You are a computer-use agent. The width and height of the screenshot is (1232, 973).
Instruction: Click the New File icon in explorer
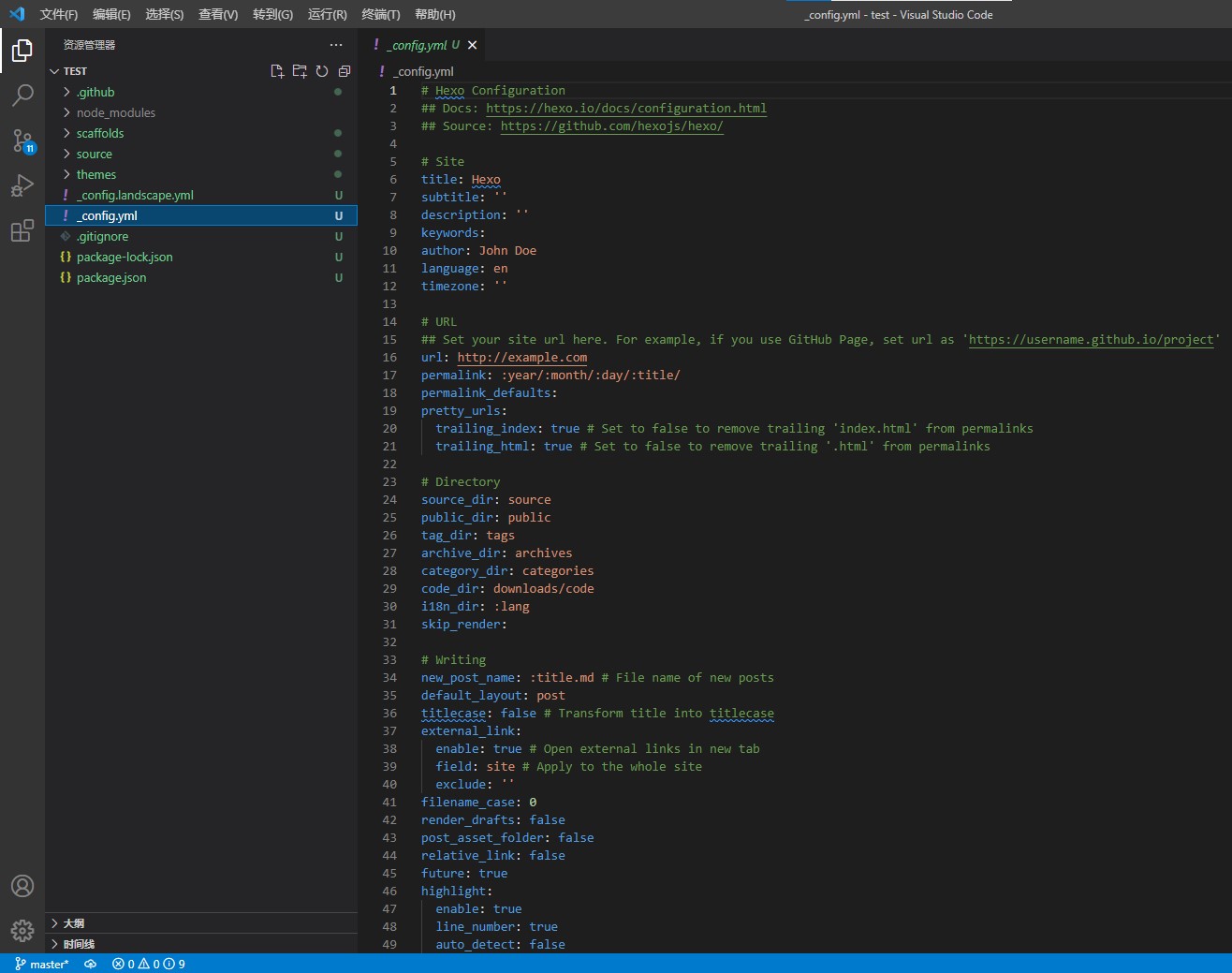[x=277, y=71]
